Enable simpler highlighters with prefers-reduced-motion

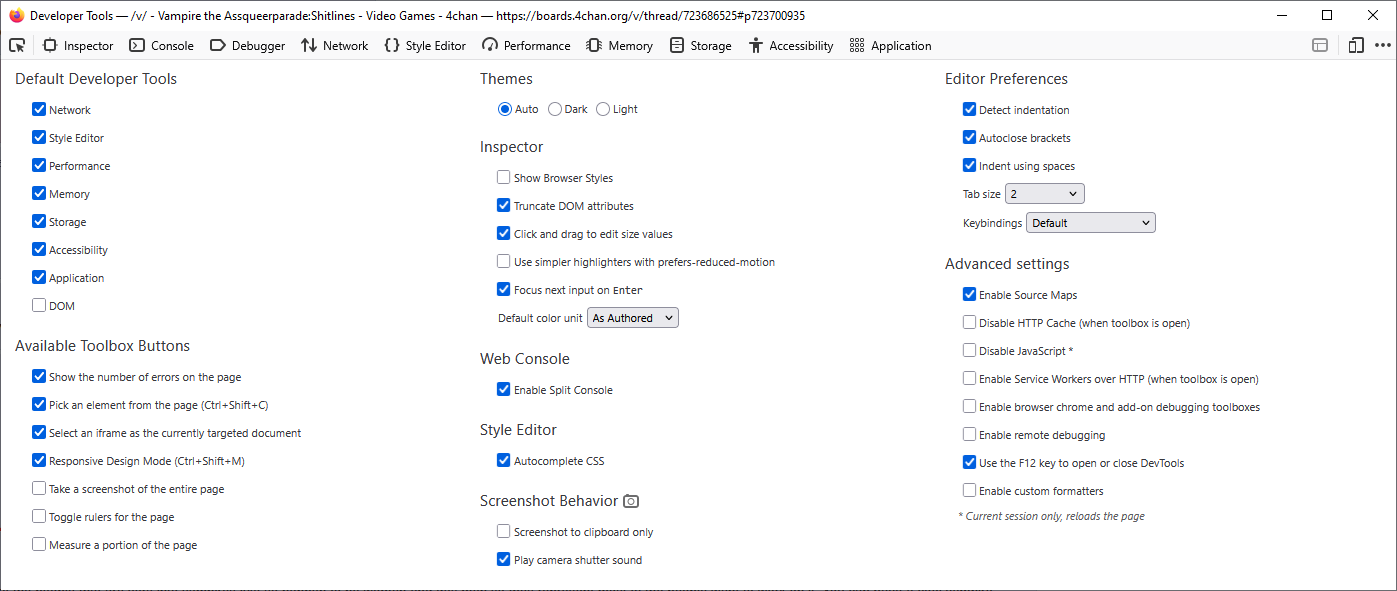coord(504,262)
